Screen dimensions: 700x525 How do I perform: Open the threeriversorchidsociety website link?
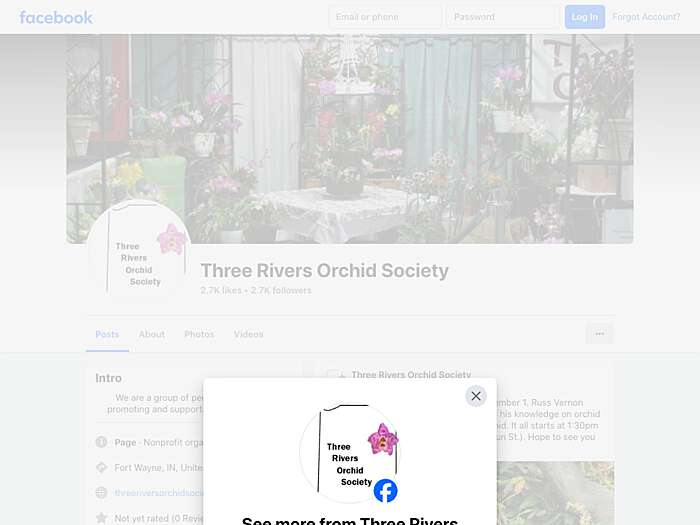[x=159, y=493]
